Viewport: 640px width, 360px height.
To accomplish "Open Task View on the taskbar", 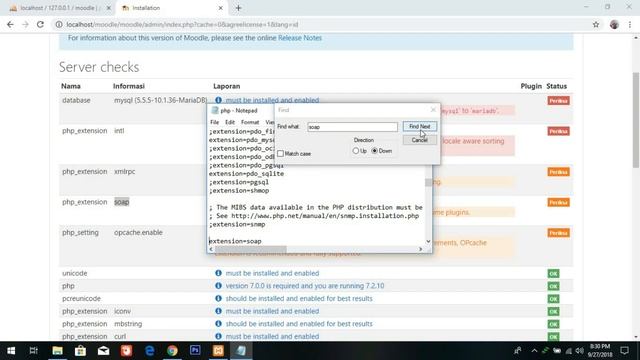I will tap(34, 351).
